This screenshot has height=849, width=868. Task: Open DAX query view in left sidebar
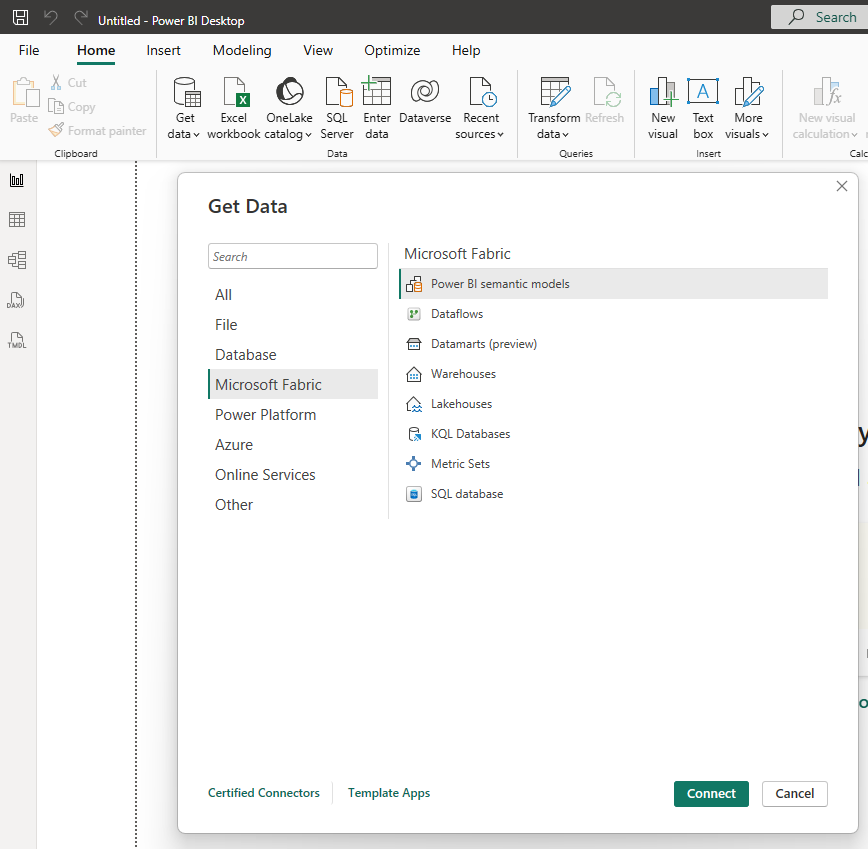coord(16,300)
